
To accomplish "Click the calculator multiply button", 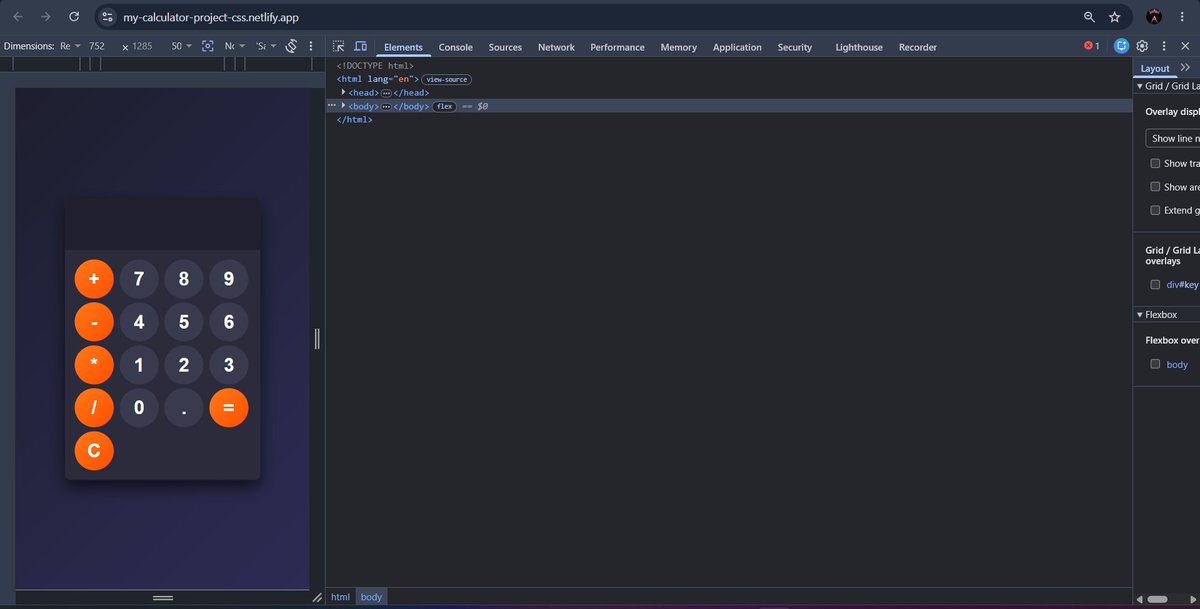I will (x=94, y=364).
